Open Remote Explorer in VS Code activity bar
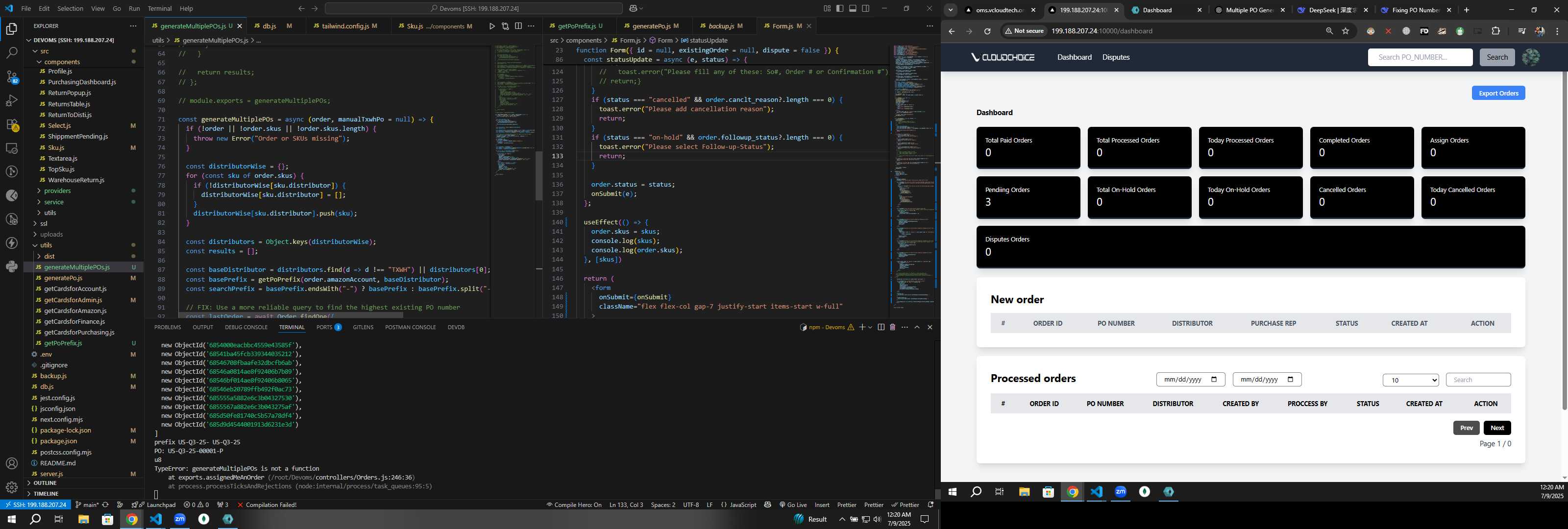 pos(12,148)
